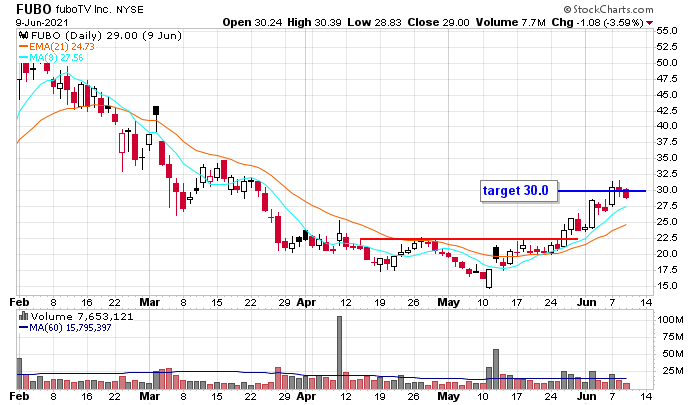Click the 55.0 price axis label
The height and width of the screenshot is (405, 700).
[667, 31]
